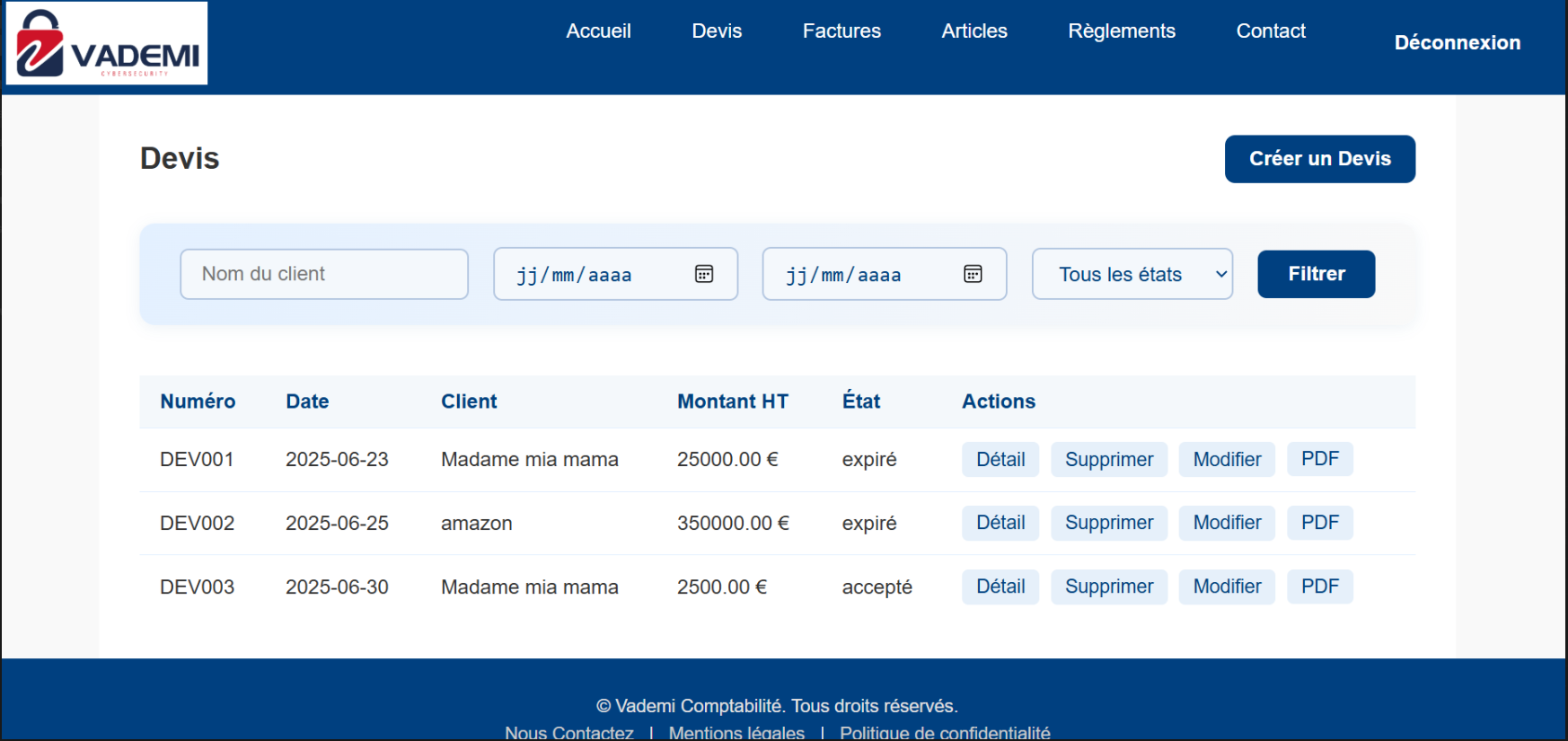Open Détail for DEV001
1568x741 pixels.
click(1000, 459)
